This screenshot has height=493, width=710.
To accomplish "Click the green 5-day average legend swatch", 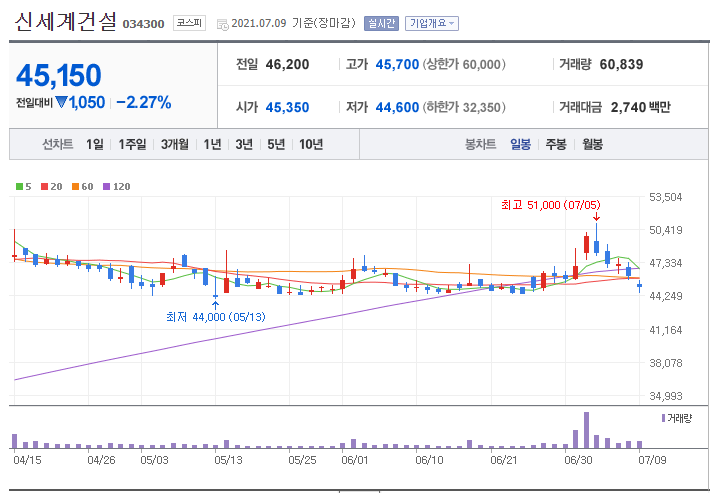I will point(19,187).
